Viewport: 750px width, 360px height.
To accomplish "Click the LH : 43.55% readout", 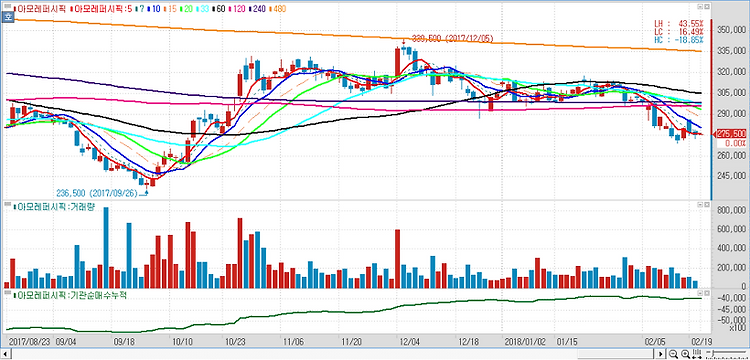I will [679, 22].
